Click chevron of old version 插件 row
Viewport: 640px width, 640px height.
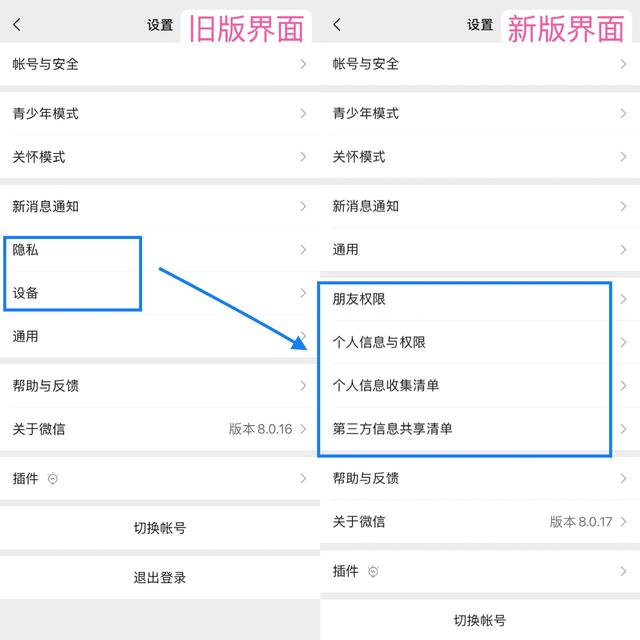[x=303, y=478]
